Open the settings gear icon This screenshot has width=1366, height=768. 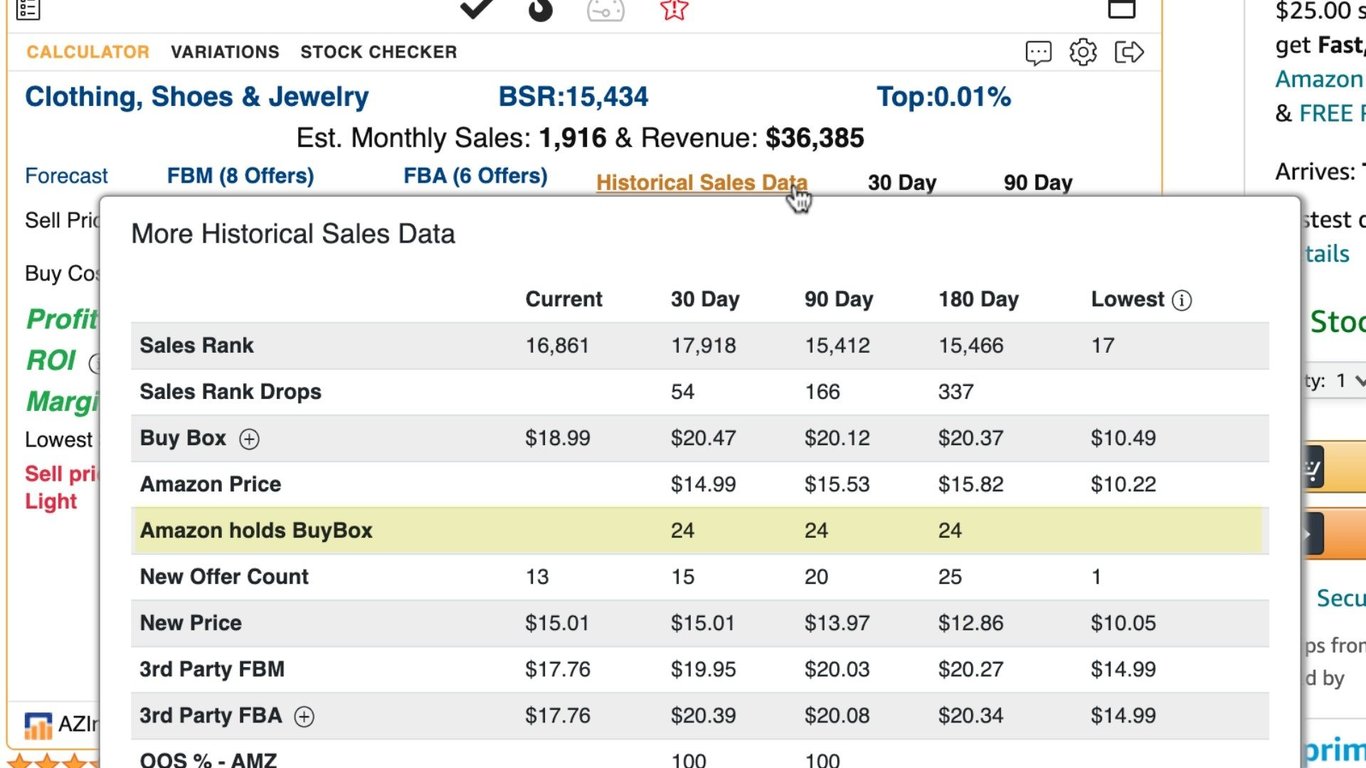(x=1083, y=52)
